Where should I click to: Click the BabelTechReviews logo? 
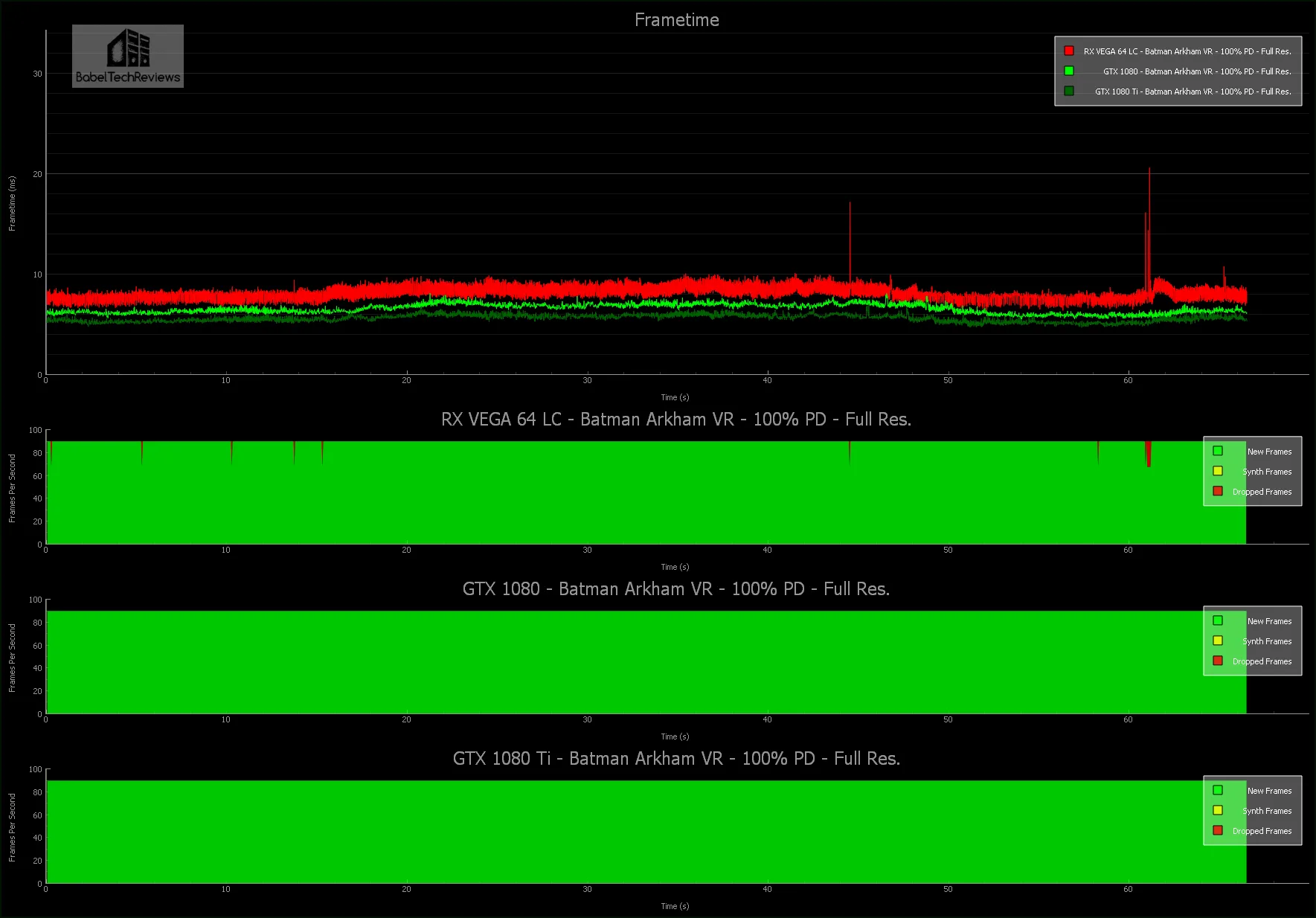128,56
